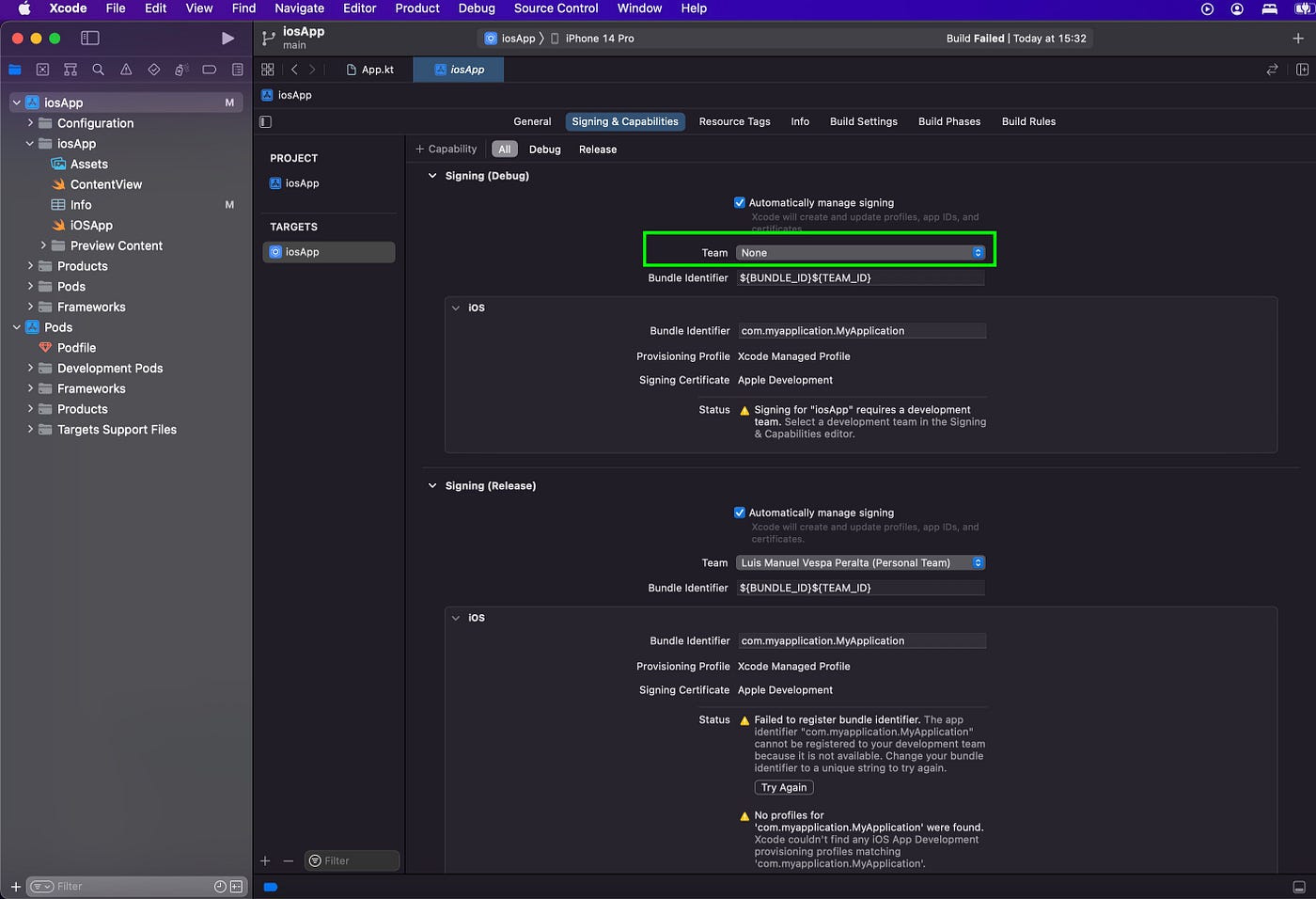Open the Find navigator magnifier icon

(98, 70)
